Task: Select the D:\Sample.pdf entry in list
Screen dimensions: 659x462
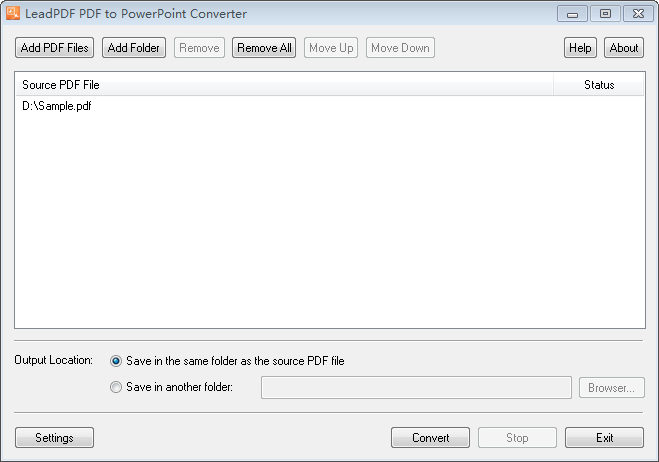Action: (x=57, y=105)
